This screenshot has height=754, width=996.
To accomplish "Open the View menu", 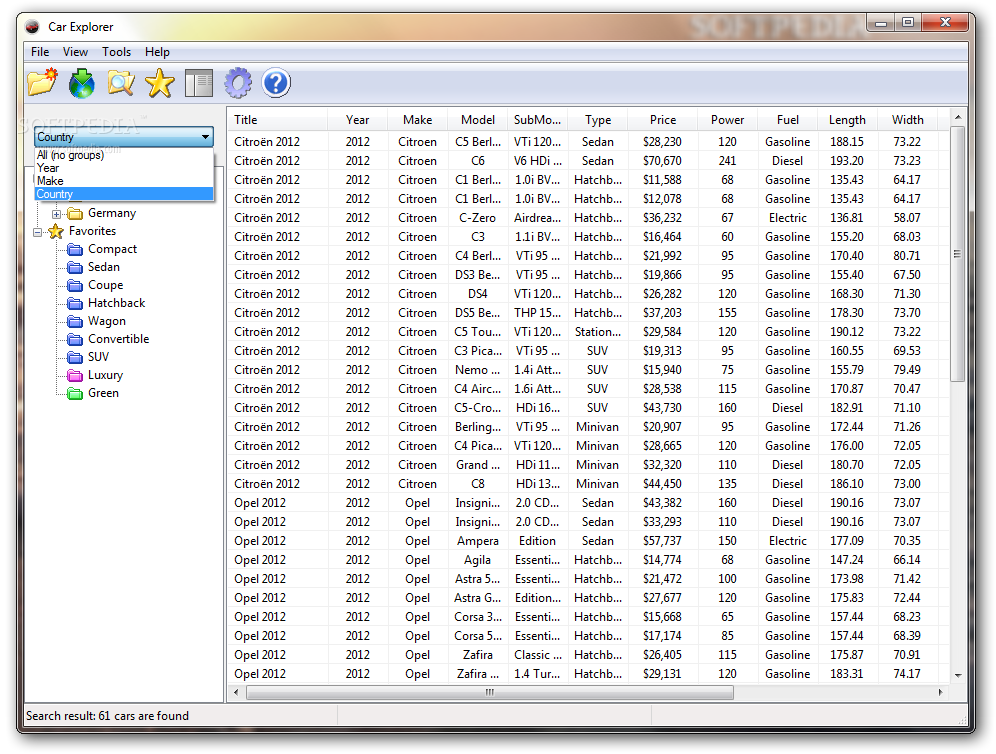I will tap(75, 52).
